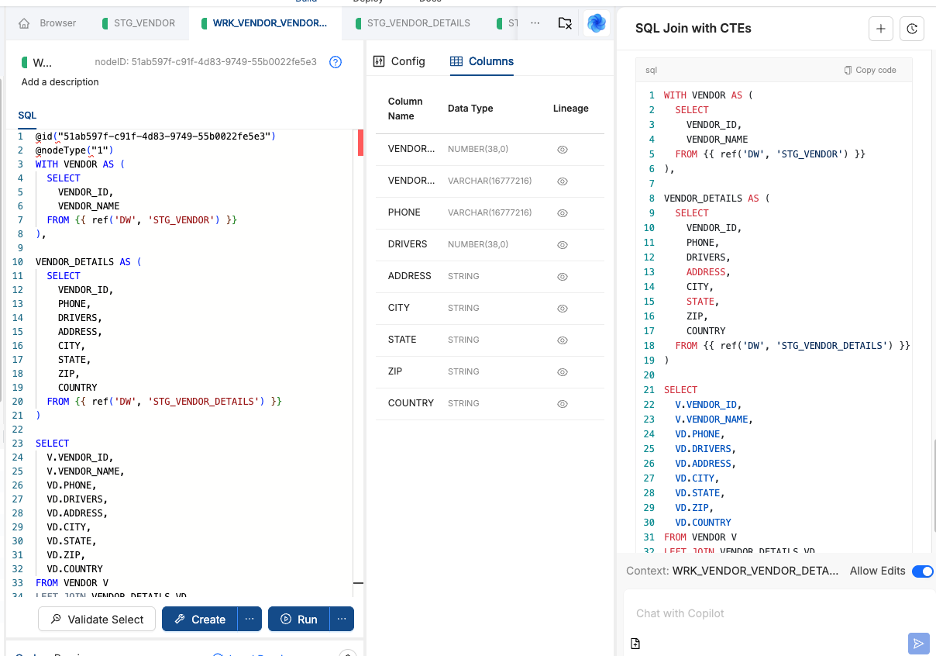This screenshot has height=656, width=936.
Task: Click the Validate Select button
Action: click(x=97, y=619)
